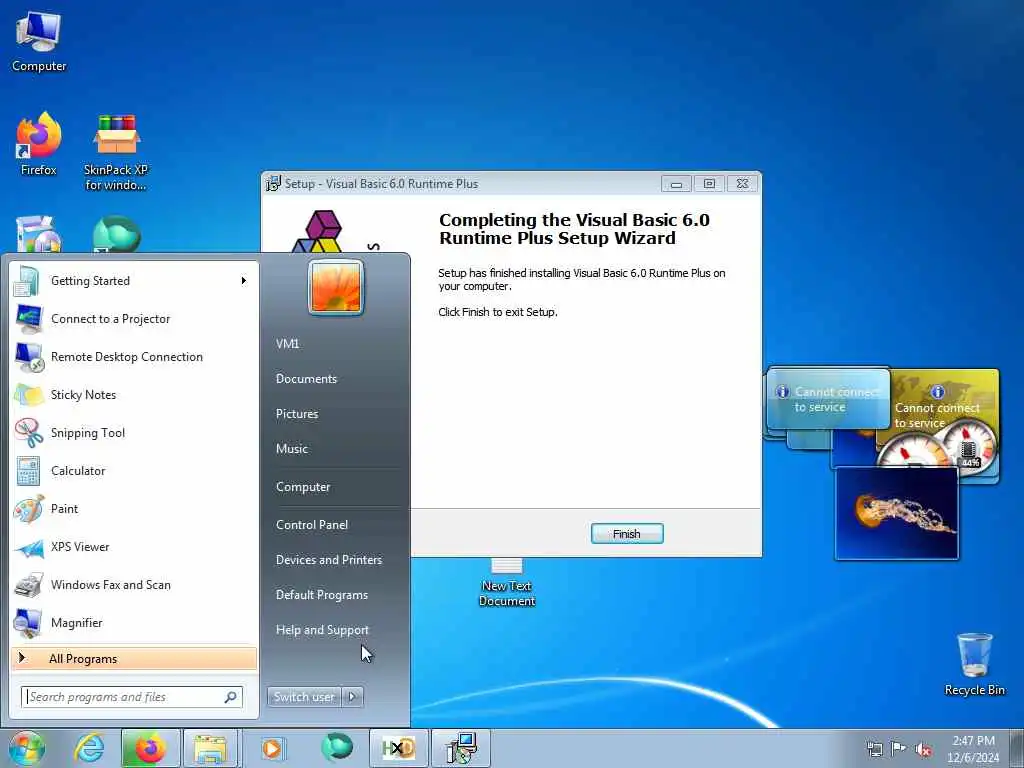
Task: Click the muted volume tray icon
Action: tap(923, 750)
